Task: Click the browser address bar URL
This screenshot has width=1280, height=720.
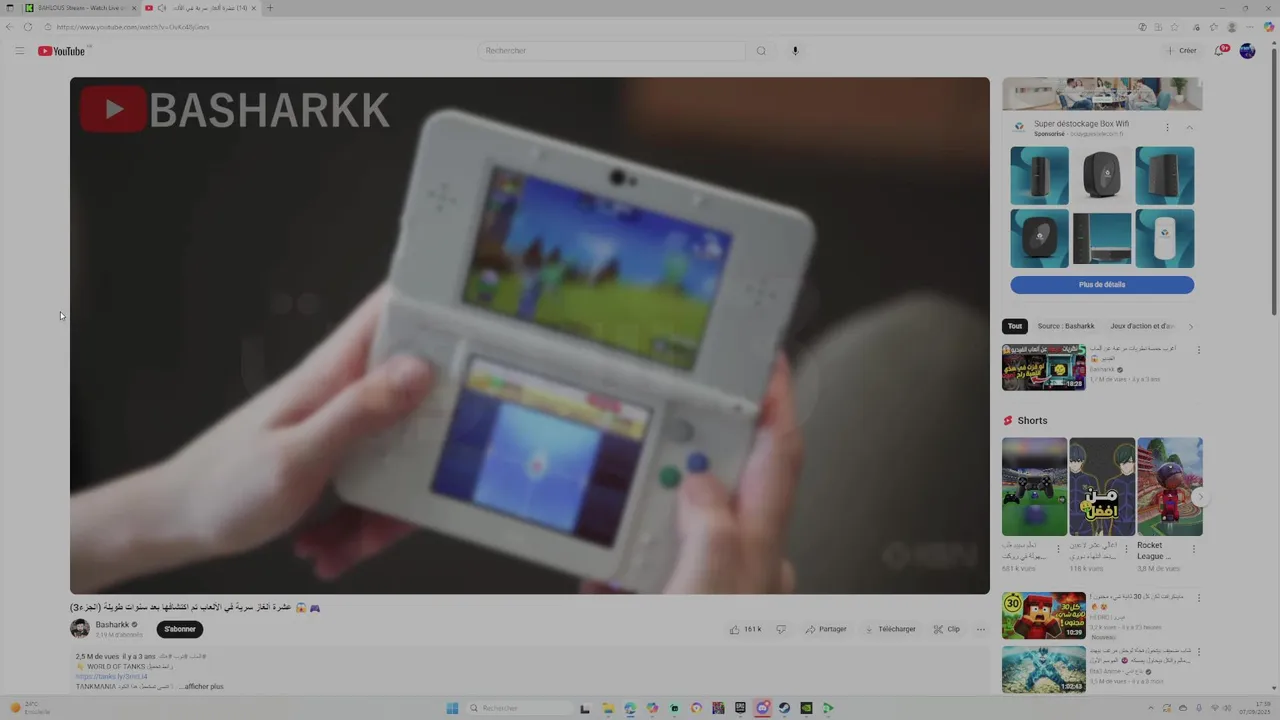Action: [133, 27]
